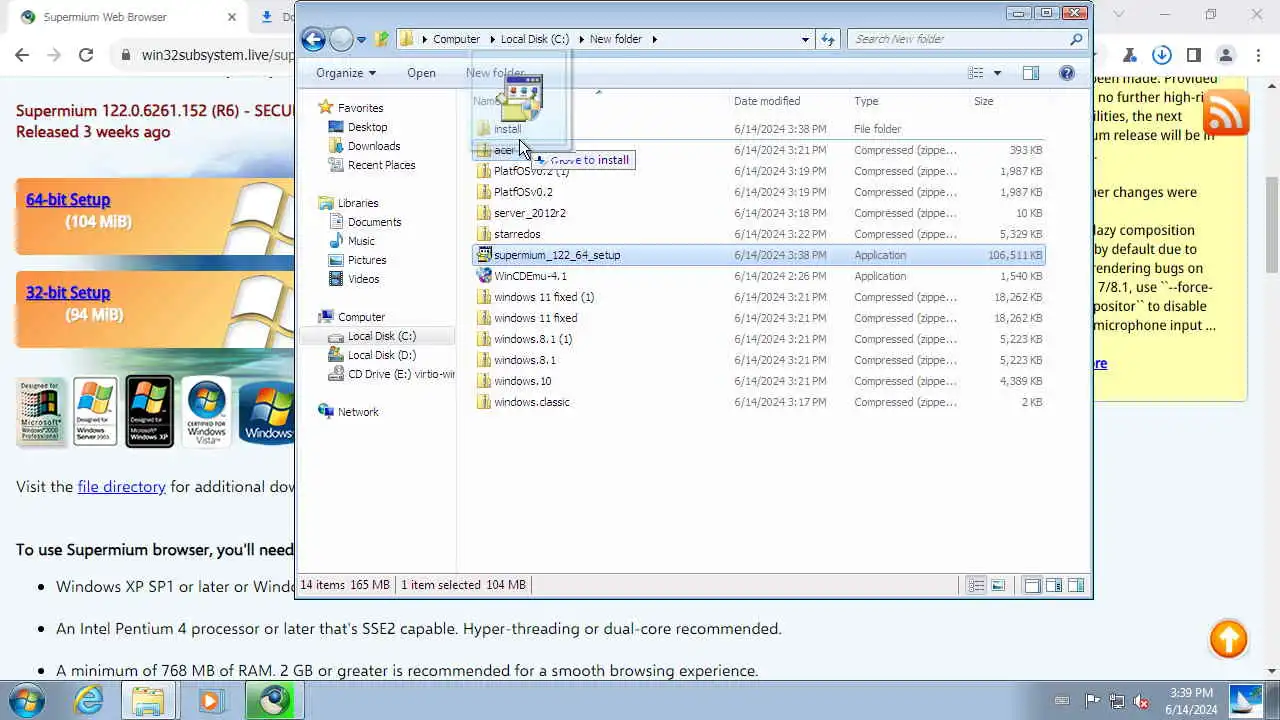1280x720 pixels.
Task: Open Explorer help with the question mark
Action: (x=1067, y=73)
